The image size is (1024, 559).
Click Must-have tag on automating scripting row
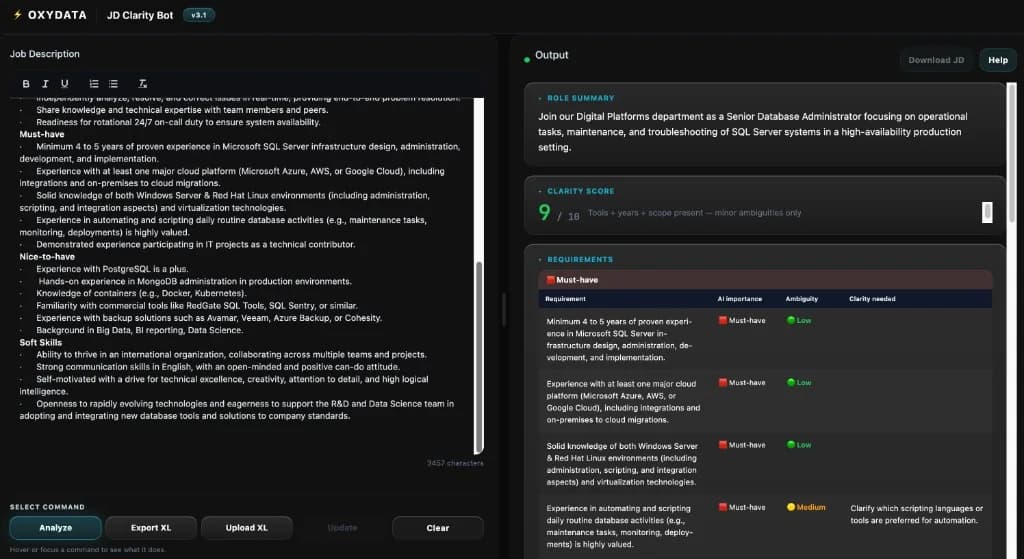742,507
